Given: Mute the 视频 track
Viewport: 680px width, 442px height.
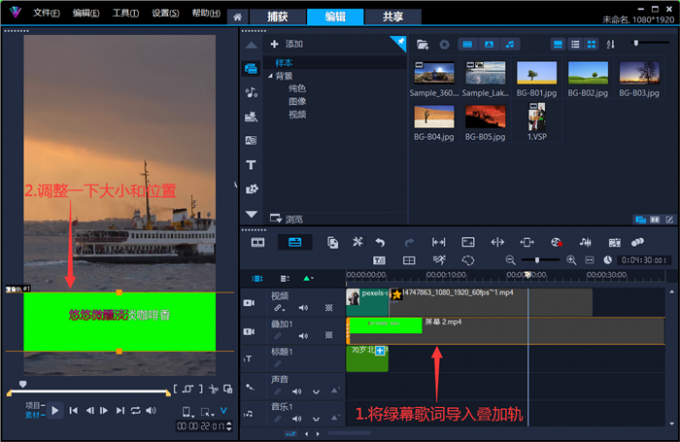Looking at the screenshot, I should pyautogui.click(x=303, y=308).
